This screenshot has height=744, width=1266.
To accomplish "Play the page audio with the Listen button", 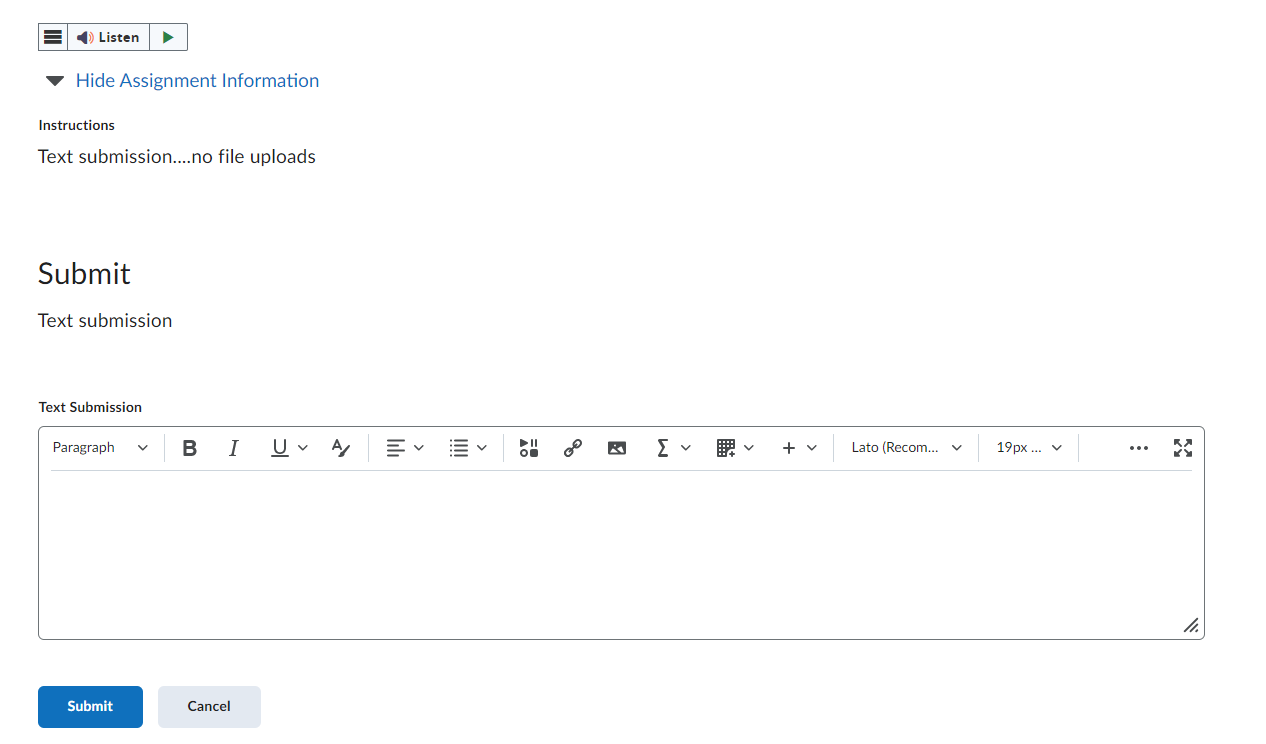I will point(109,37).
